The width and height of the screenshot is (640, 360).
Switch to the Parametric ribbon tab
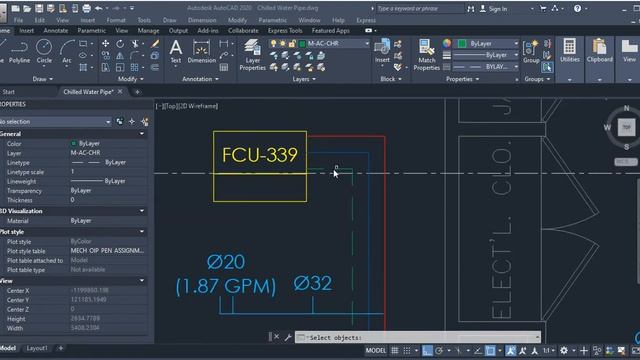coord(91,31)
